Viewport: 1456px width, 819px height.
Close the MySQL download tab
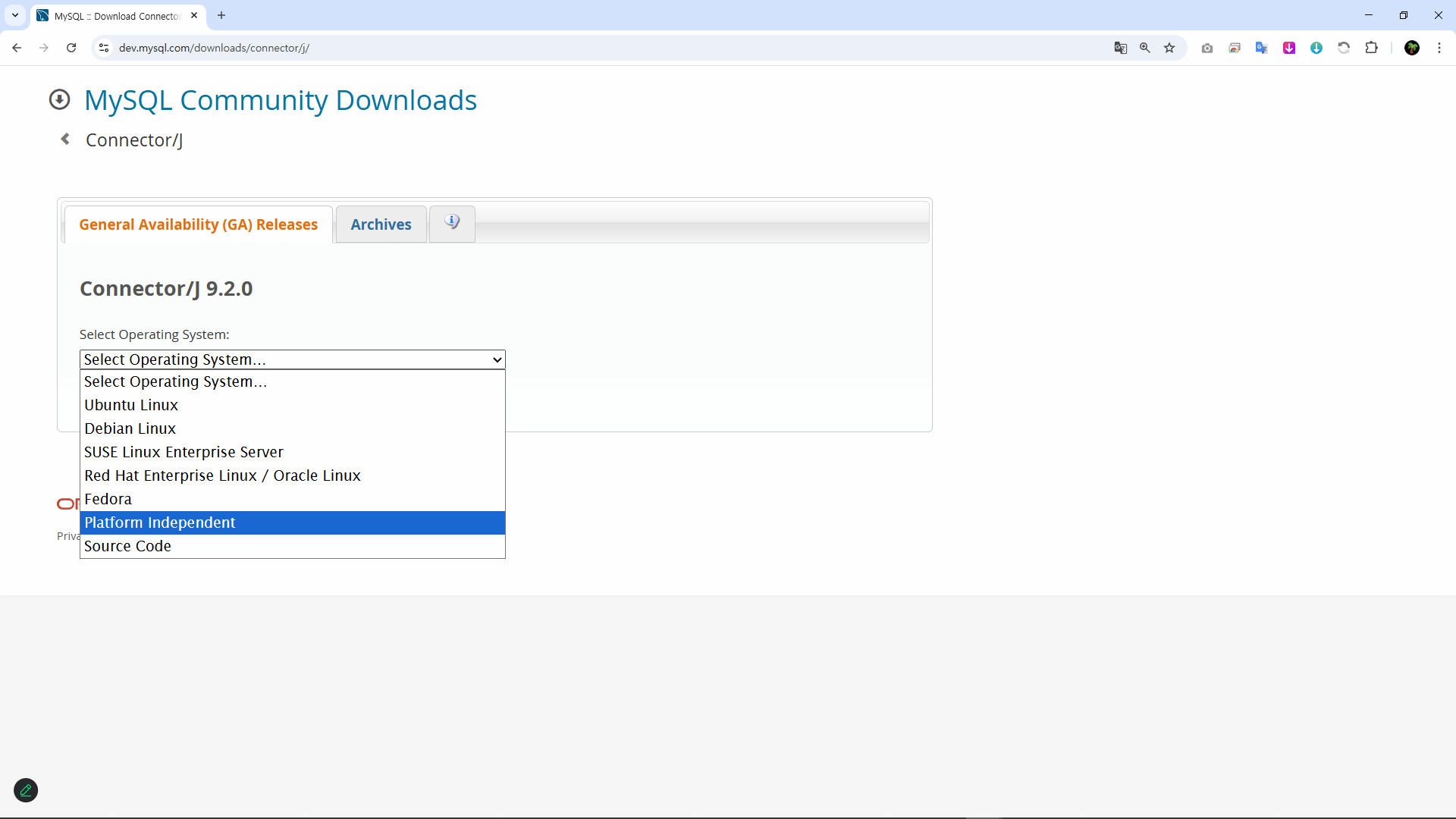(194, 15)
